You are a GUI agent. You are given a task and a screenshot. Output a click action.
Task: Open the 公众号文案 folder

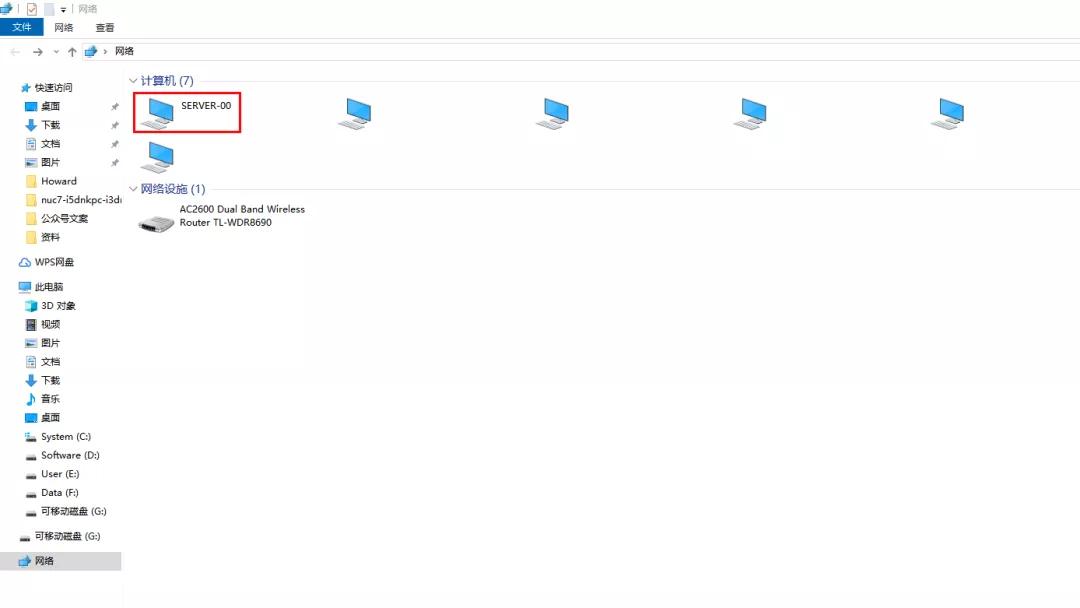coord(64,218)
